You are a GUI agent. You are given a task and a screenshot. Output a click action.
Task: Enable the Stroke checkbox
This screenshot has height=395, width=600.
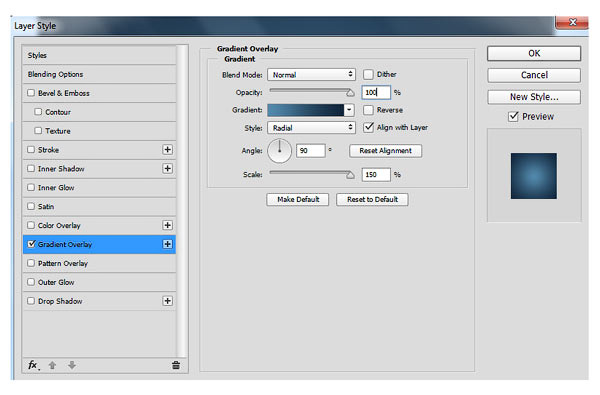(31, 150)
